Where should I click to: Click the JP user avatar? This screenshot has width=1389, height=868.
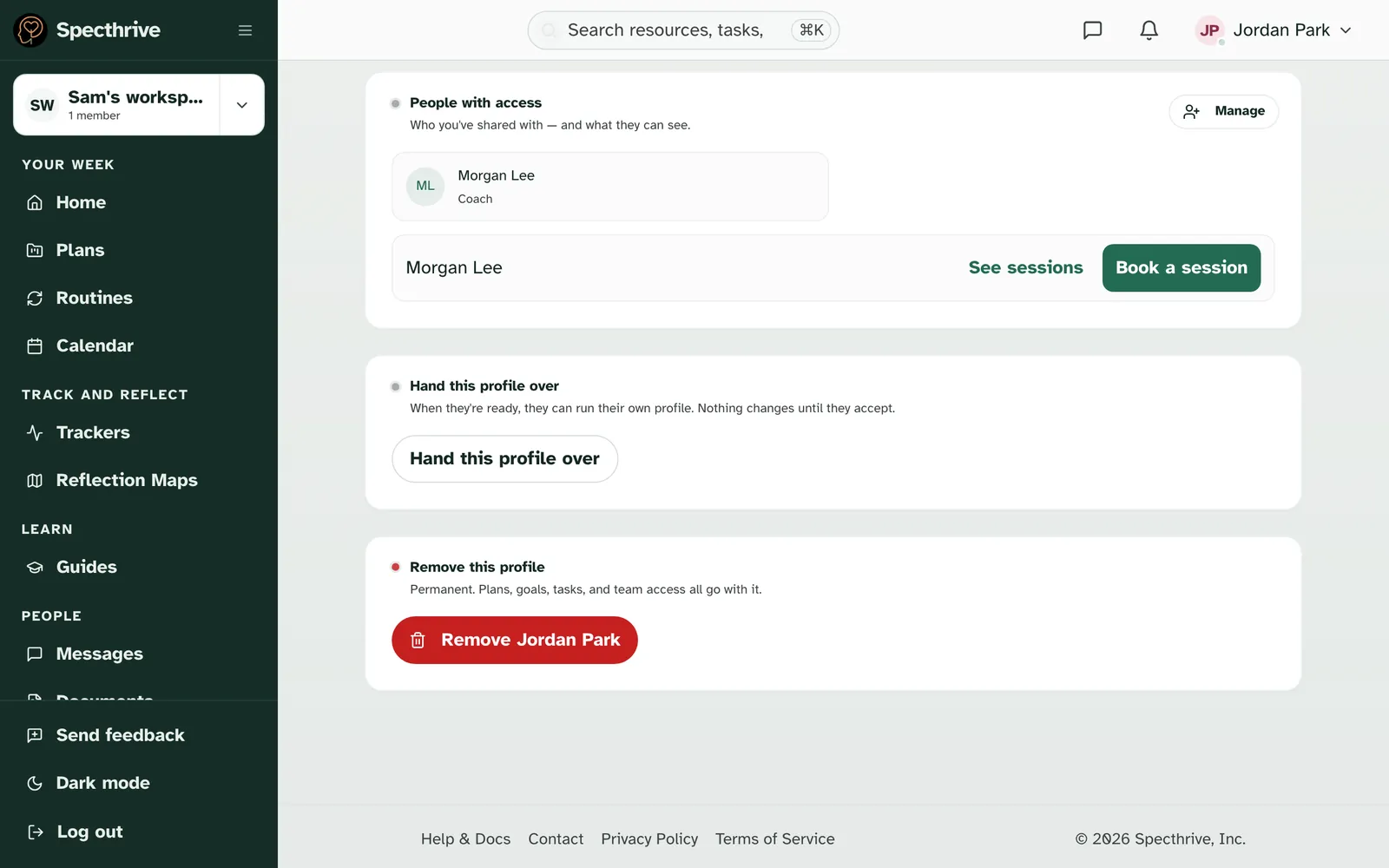[x=1209, y=30]
